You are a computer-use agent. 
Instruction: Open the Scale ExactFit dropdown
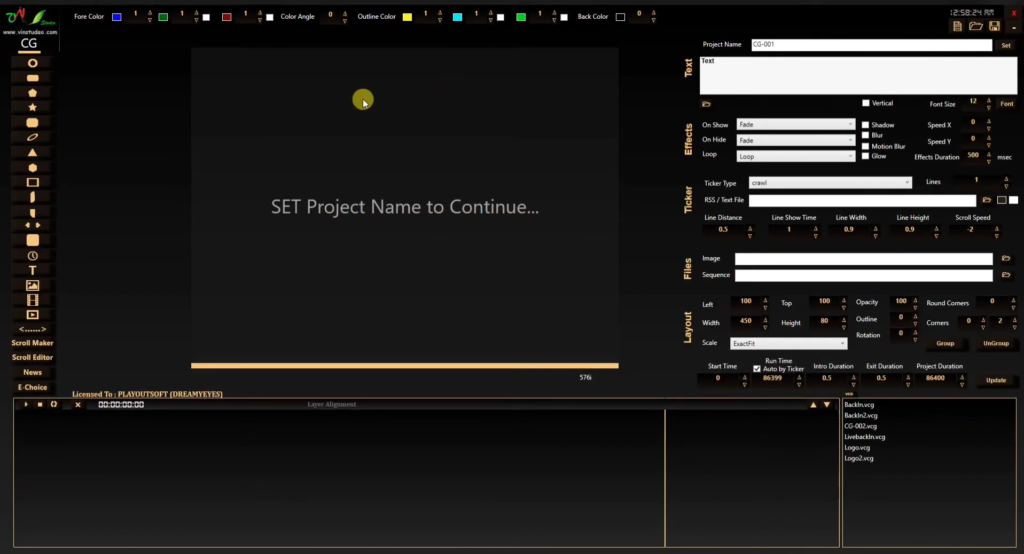coord(788,344)
